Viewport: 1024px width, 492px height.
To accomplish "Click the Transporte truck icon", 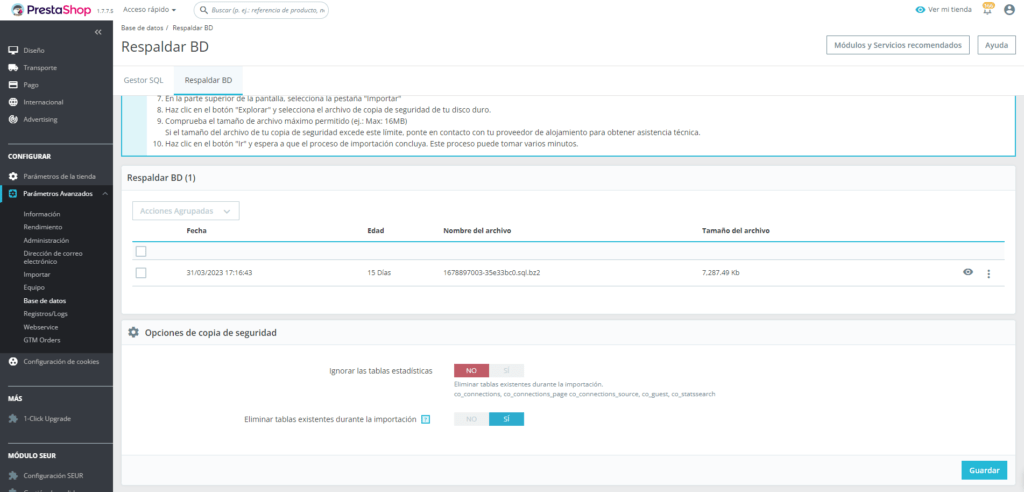I will point(13,67).
